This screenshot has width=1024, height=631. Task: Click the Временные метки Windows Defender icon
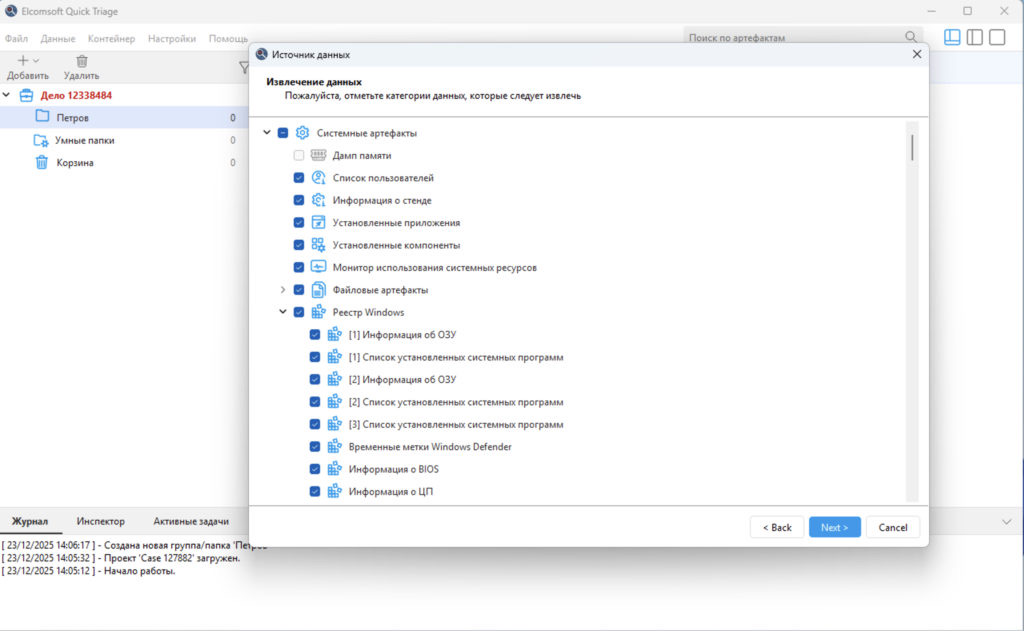tap(334, 446)
